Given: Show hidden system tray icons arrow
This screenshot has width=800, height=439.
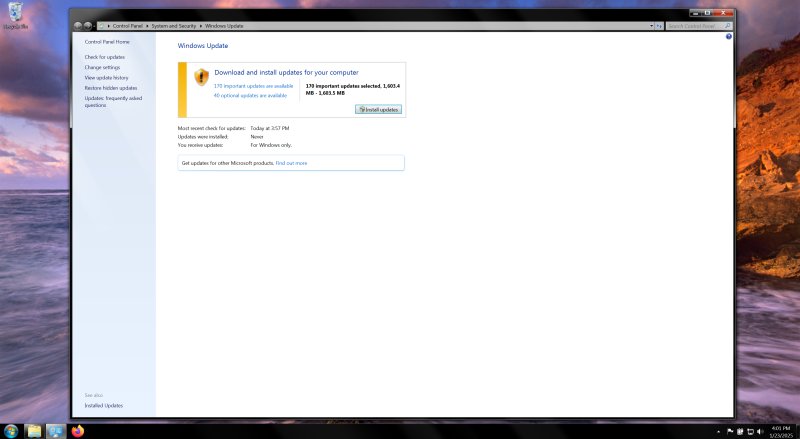Looking at the screenshot, I should [719, 431].
